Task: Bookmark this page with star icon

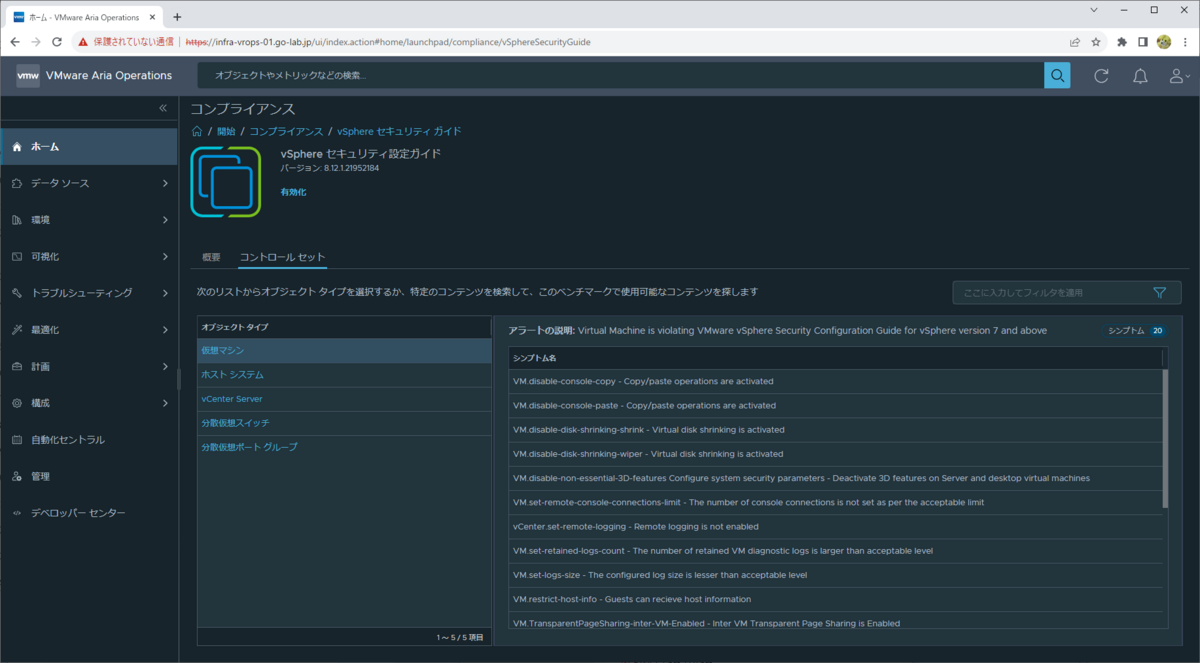Action: (1096, 42)
